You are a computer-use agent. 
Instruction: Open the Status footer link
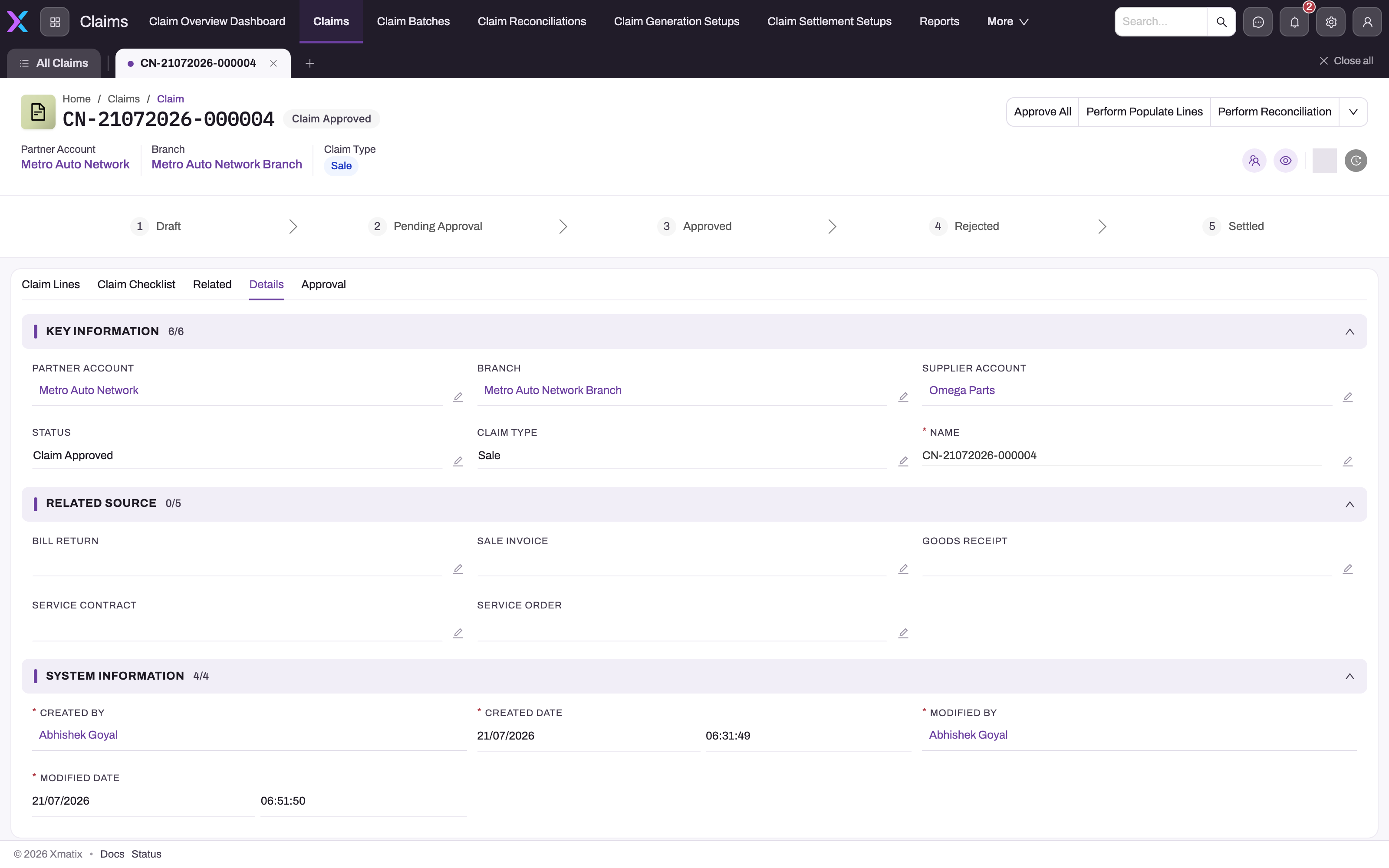(x=146, y=854)
